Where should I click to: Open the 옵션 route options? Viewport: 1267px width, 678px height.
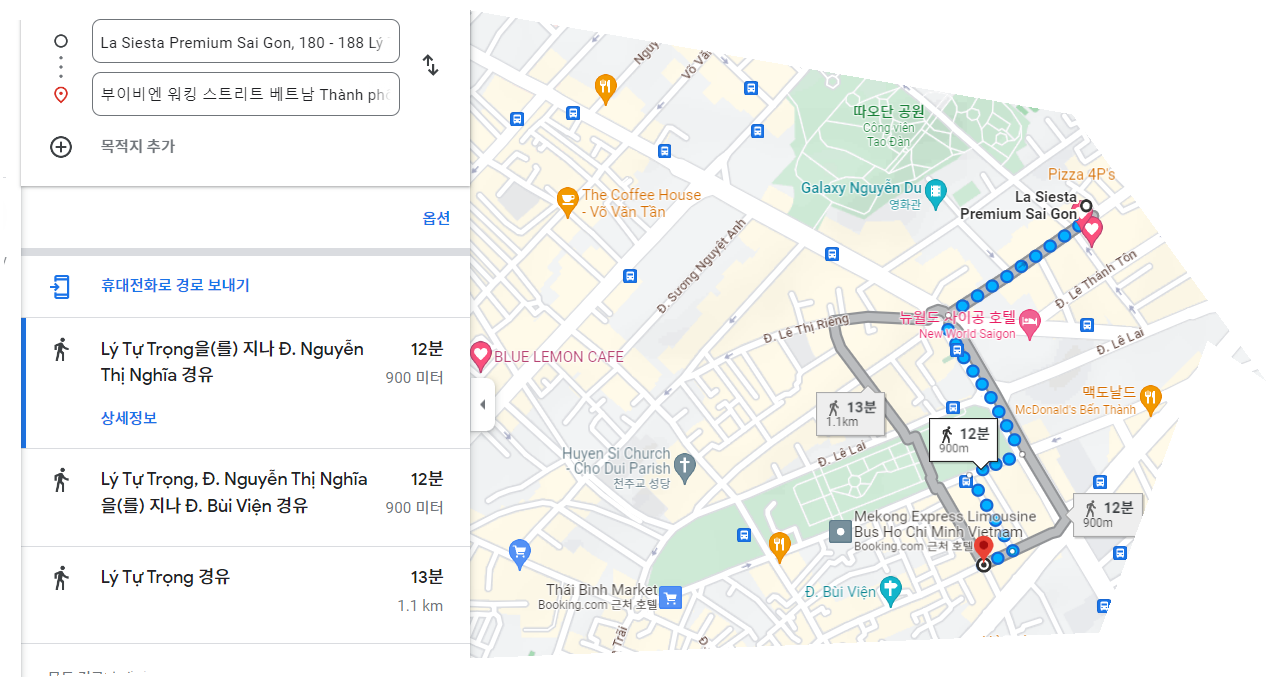point(436,218)
